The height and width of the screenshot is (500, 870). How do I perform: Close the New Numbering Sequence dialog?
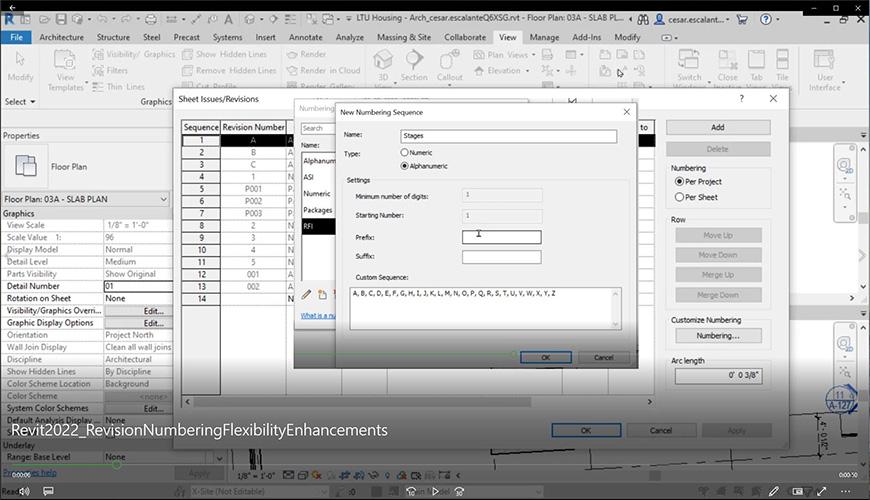(626, 112)
